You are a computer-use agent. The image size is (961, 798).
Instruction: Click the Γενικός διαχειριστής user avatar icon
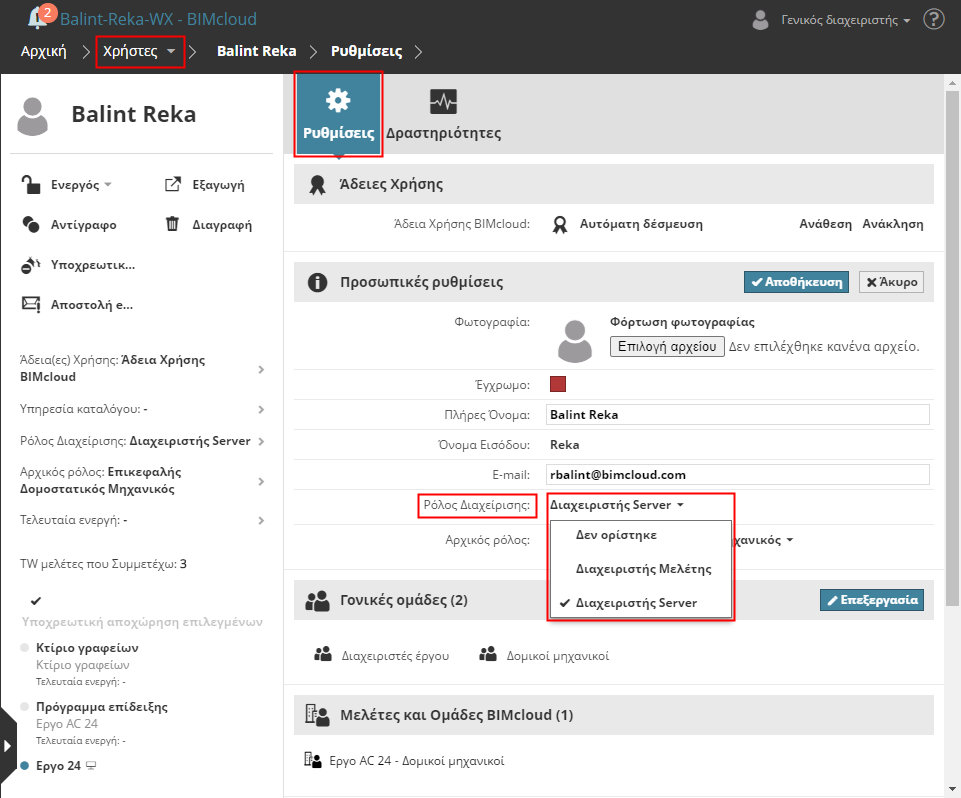760,20
